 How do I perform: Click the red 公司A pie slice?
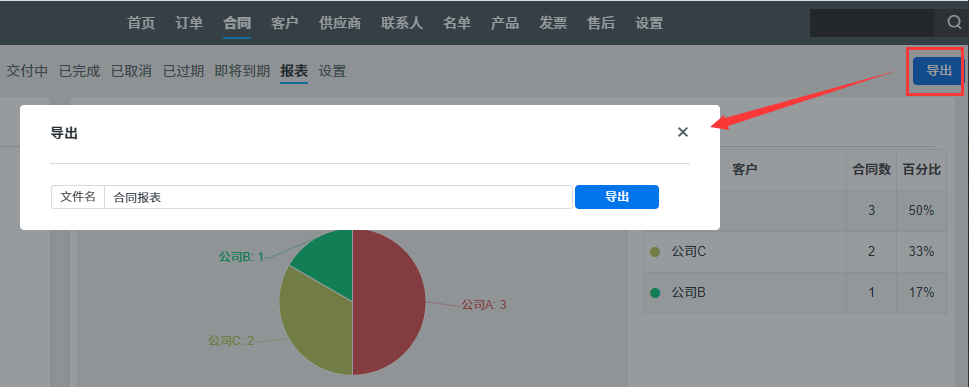(389, 303)
